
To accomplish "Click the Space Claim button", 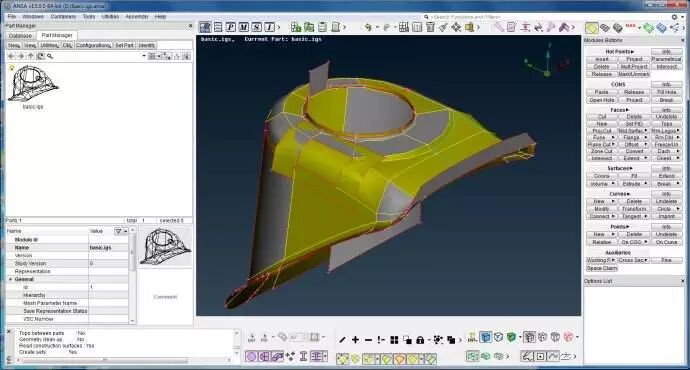I will click(x=602, y=268).
